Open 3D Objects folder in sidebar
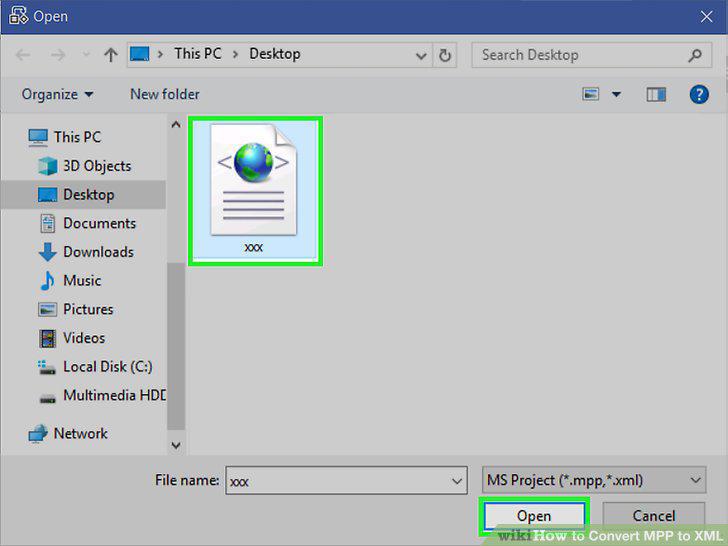Image resolution: width=728 pixels, height=546 pixels. [84, 166]
